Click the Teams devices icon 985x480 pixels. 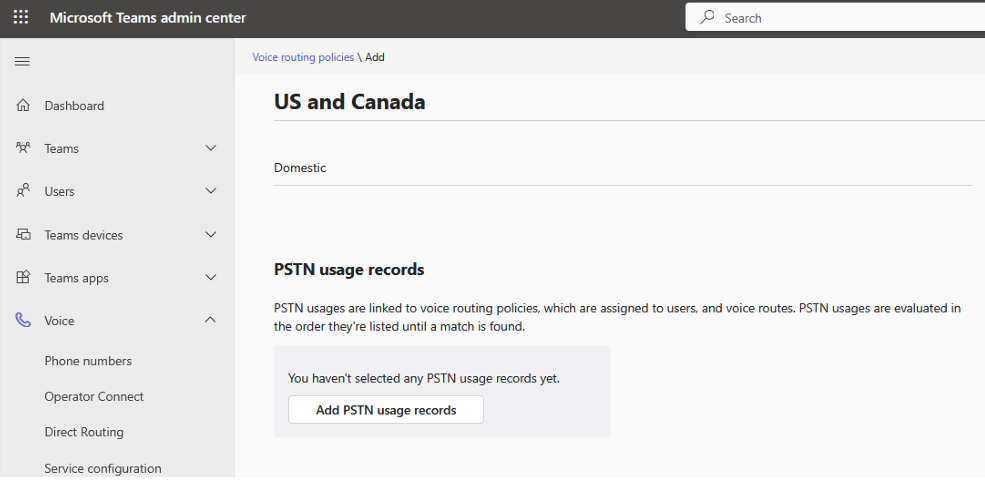point(23,234)
